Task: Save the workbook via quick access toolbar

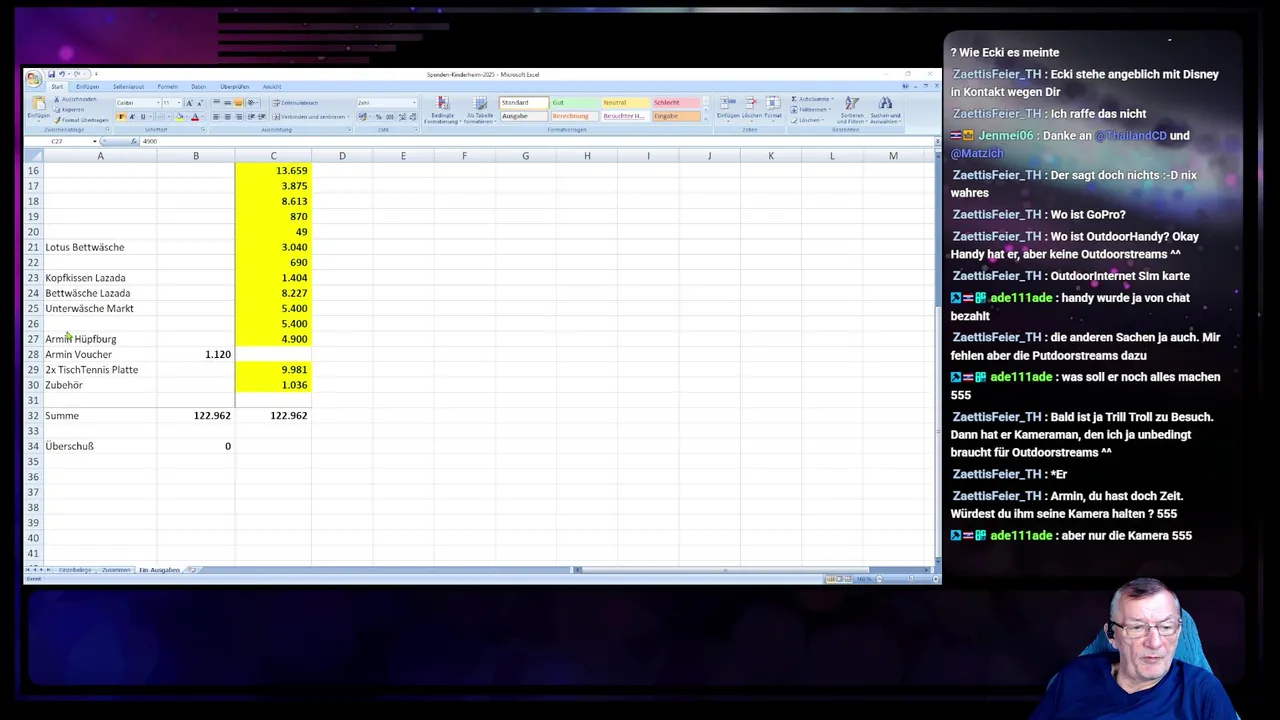Action: (51, 74)
